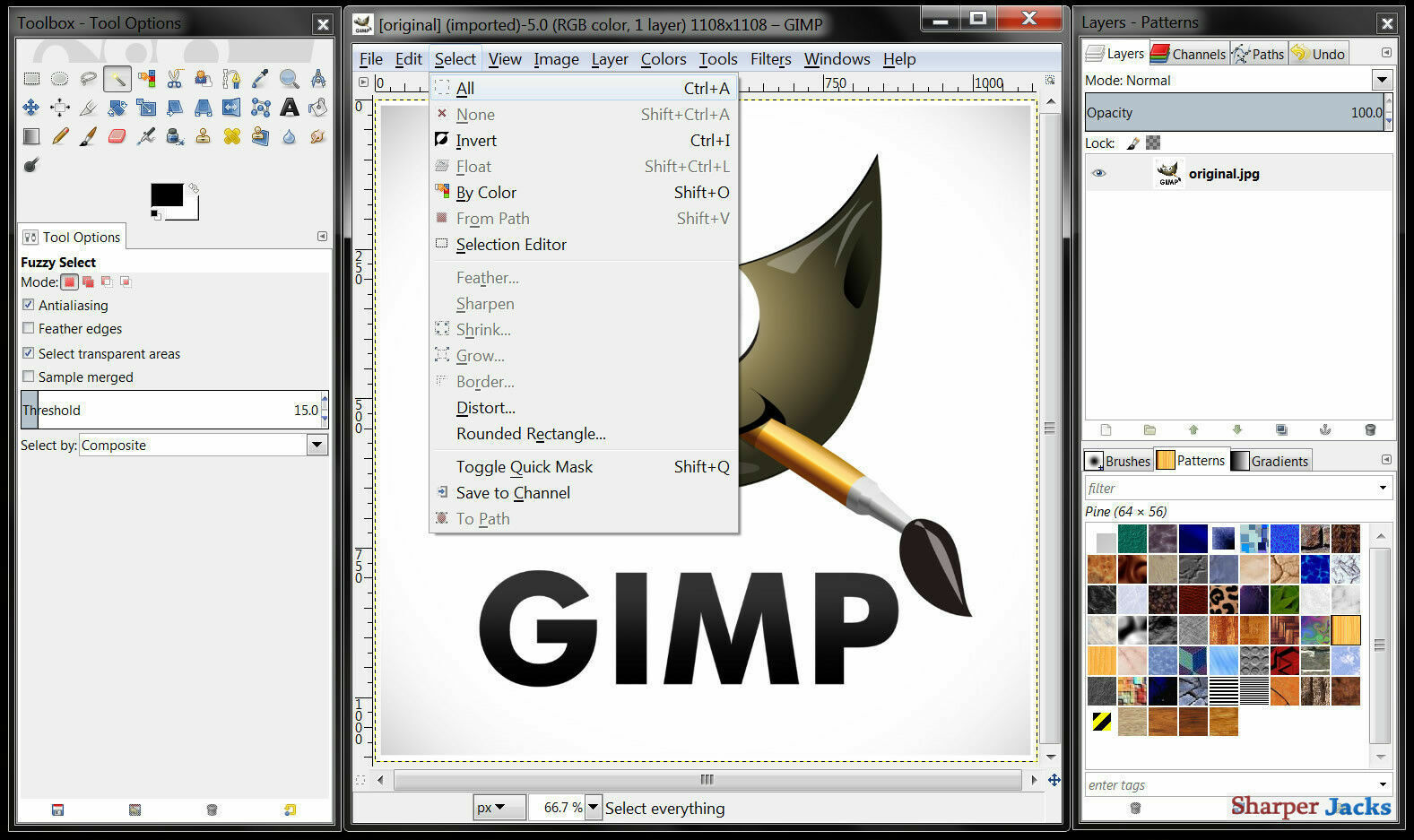Click the black foreground color swatch
Image resolution: width=1414 pixels, height=840 pixels.
pos(167,195)
